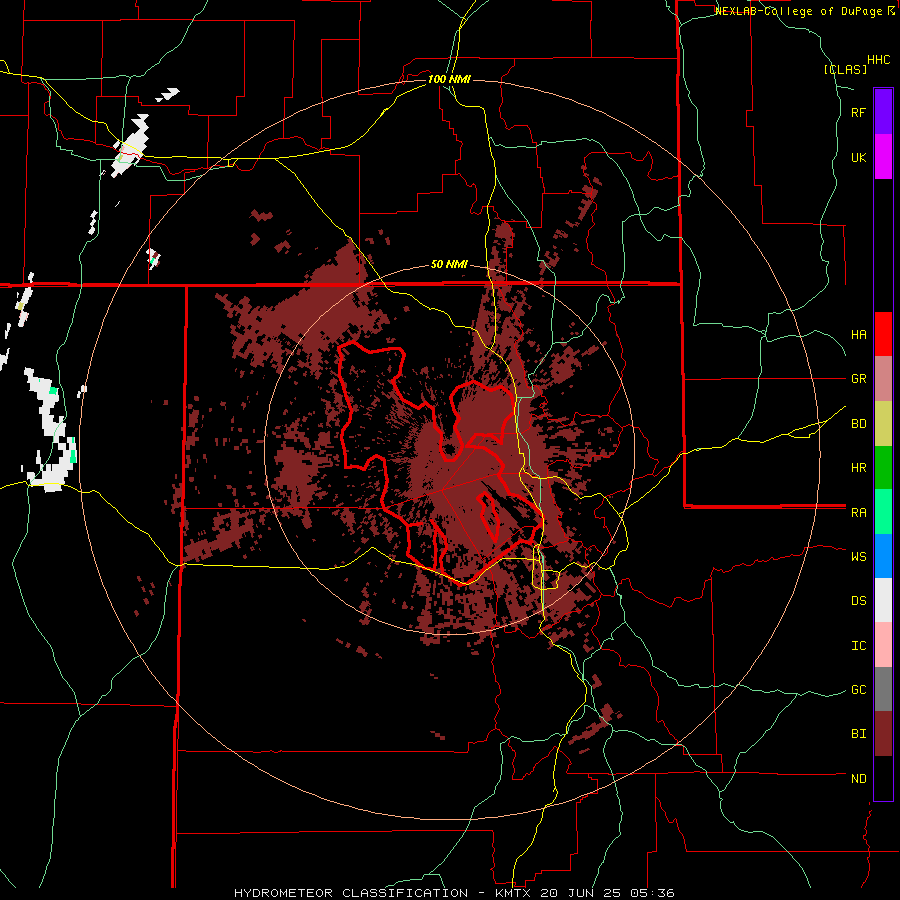Click the RA light green legend swatch
The width and height of the screenshot is (900, 900).
point(883,512)
